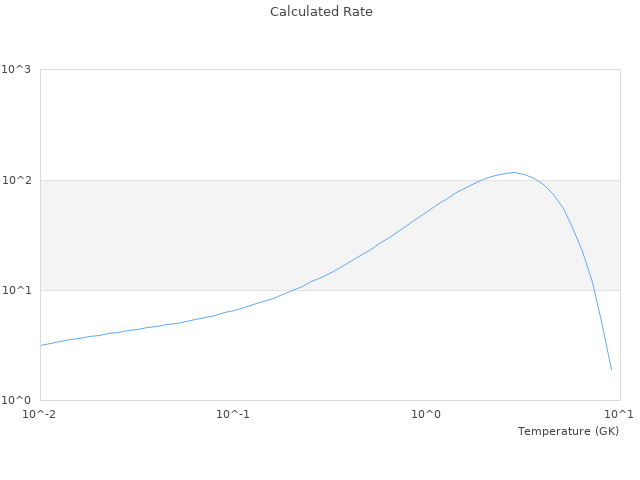Click the white plot area above the 10^2 gridline
The height and width of the screenshot is (480, 640).
[250, 120]
